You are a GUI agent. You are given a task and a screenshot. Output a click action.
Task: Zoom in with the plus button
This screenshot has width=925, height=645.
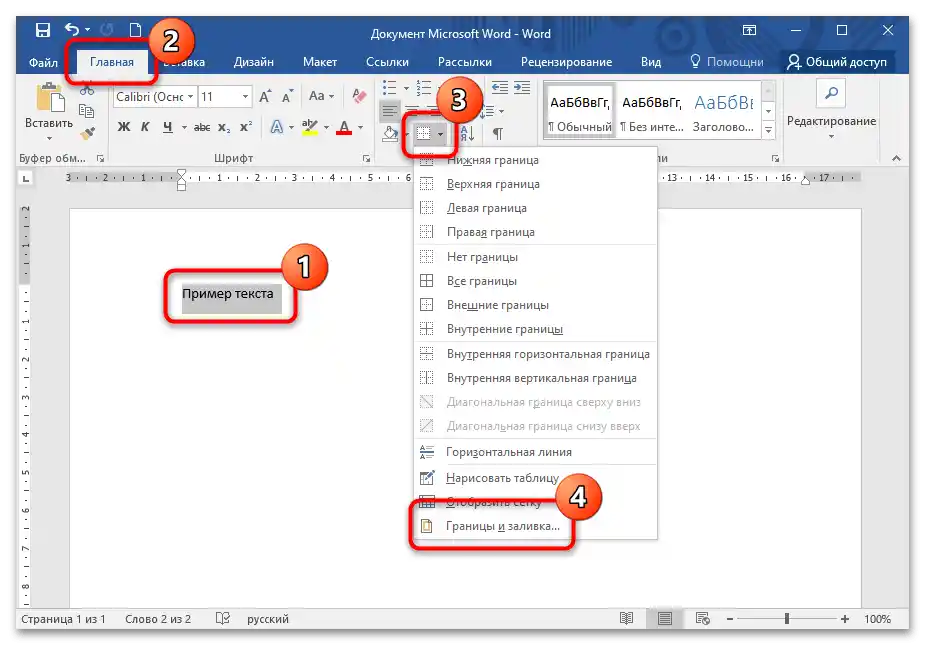click(x=845, y=618)
